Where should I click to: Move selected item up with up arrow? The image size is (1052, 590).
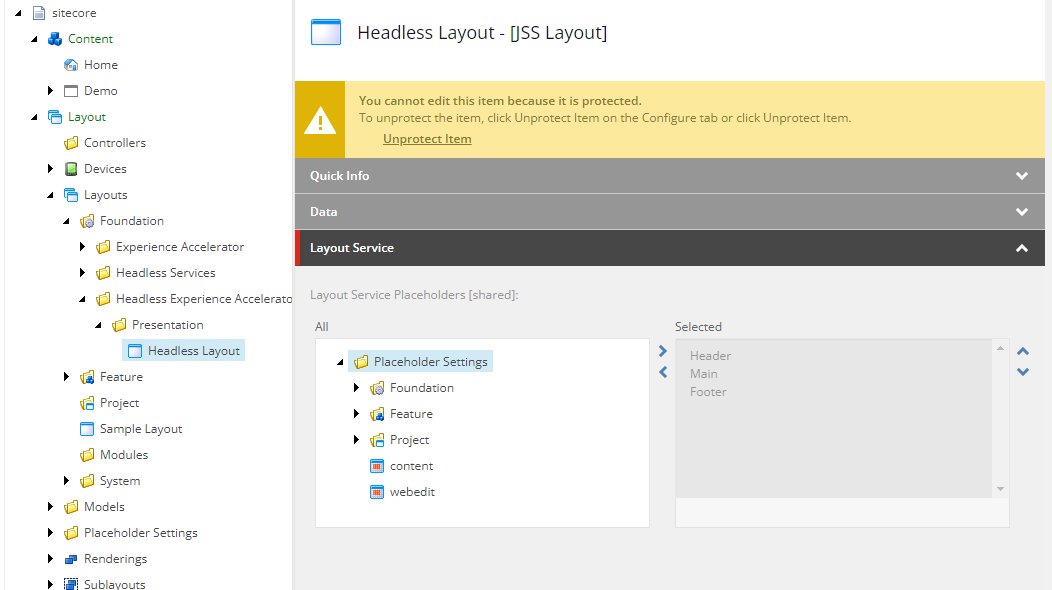pyautogui.click(x=1022, y=351)
